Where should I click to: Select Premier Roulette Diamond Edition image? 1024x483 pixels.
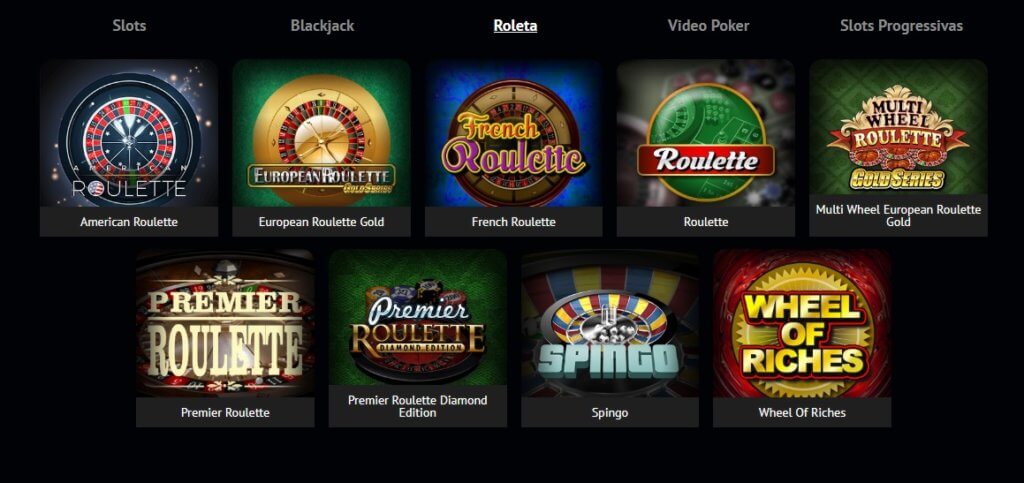coord(418,317)
